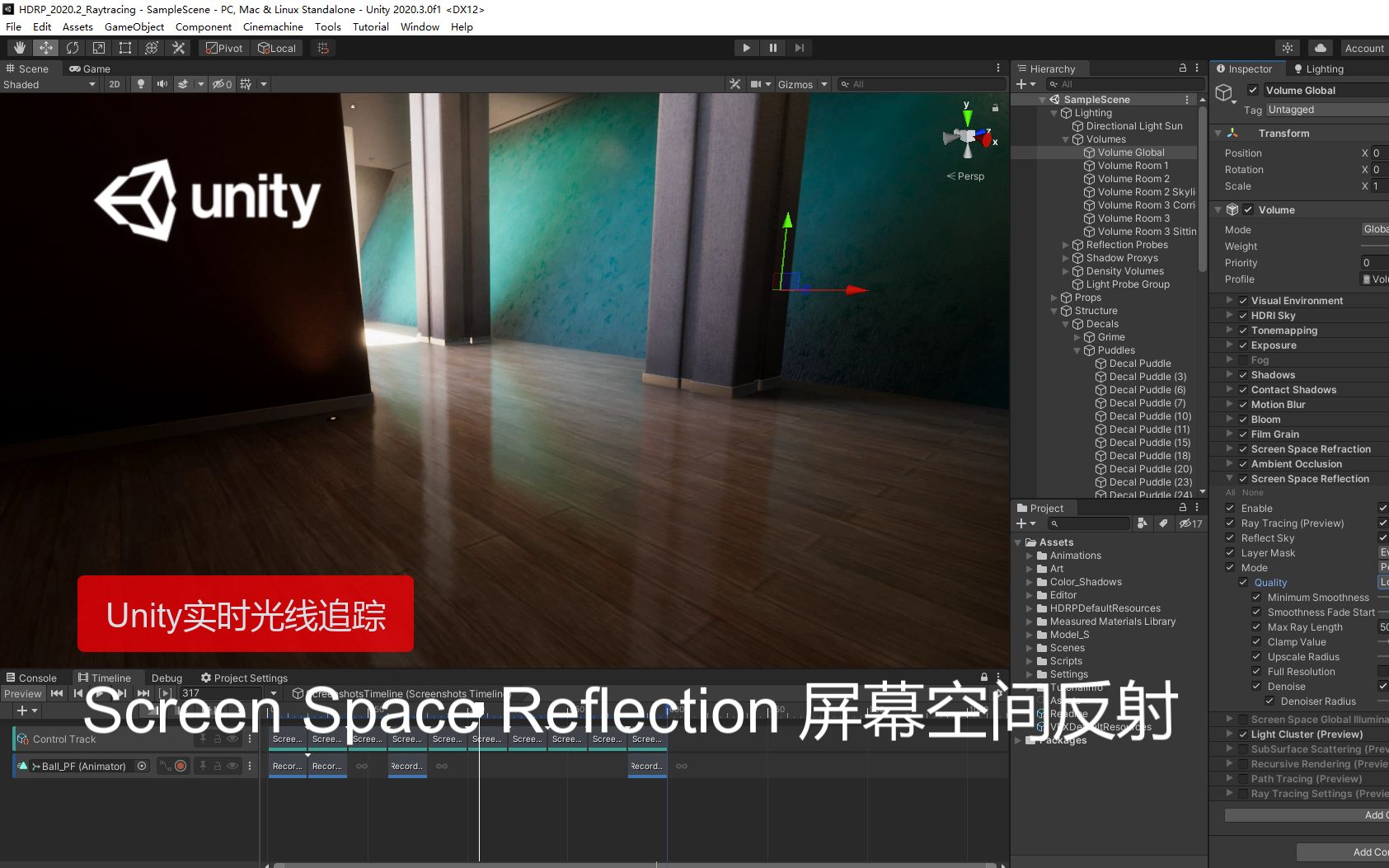This screenshot has height=868, width=1389.
Task: Click the timeline frame number field
Action: [220, 693]
